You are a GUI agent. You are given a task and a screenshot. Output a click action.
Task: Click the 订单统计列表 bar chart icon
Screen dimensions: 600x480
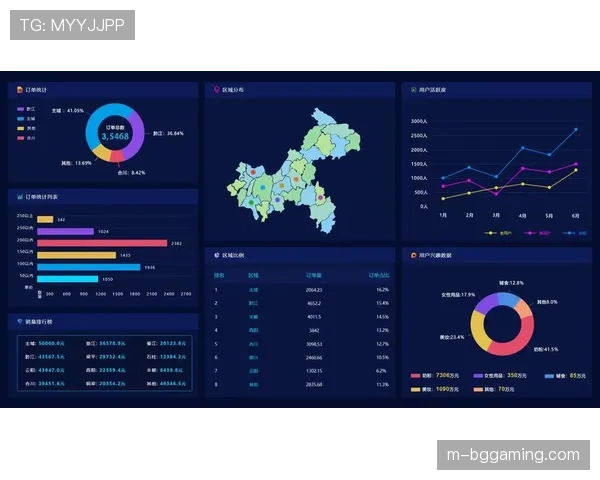[x=19, y=197]
